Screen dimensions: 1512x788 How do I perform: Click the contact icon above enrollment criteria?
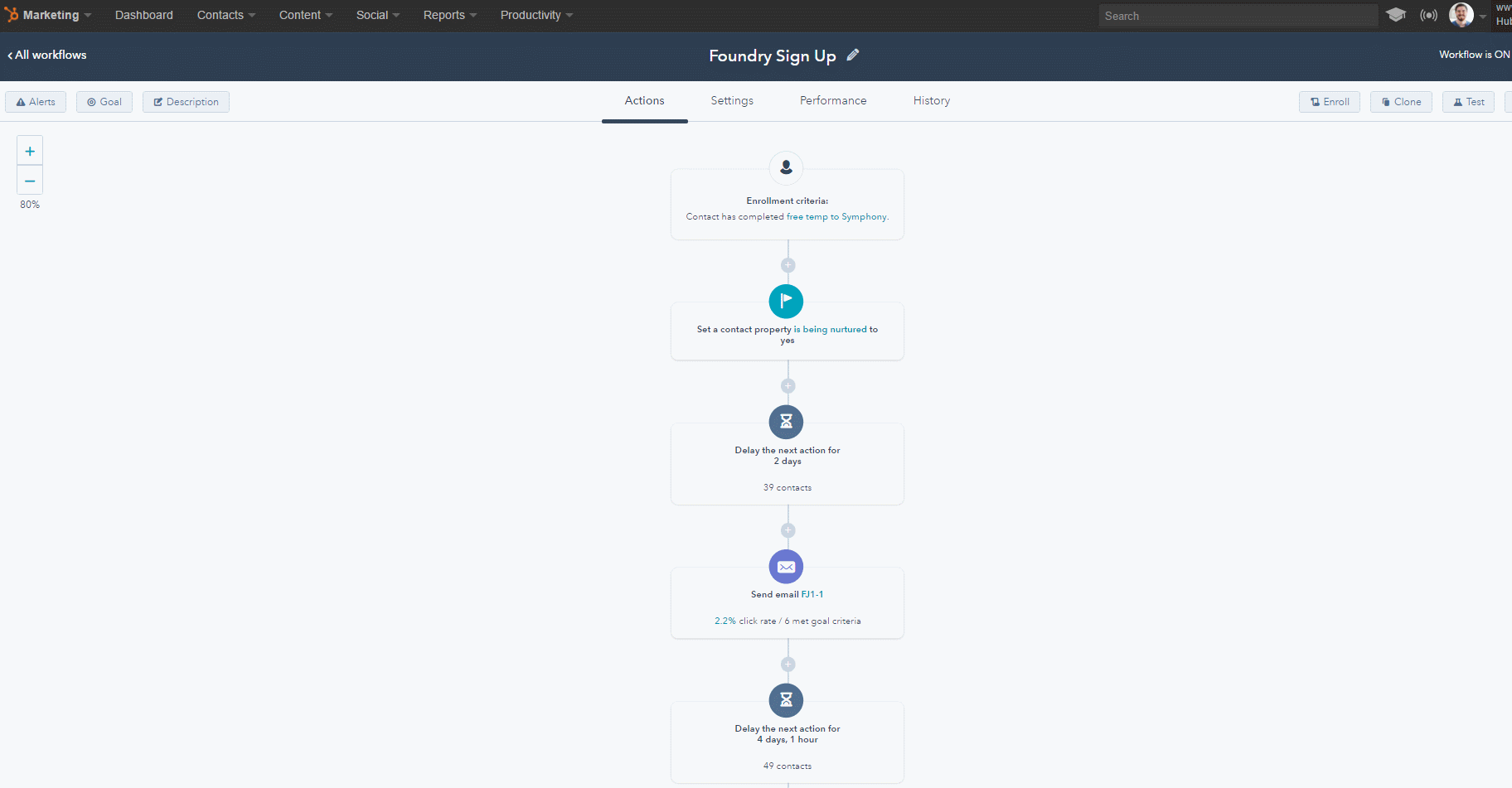(x=786, y=168)
